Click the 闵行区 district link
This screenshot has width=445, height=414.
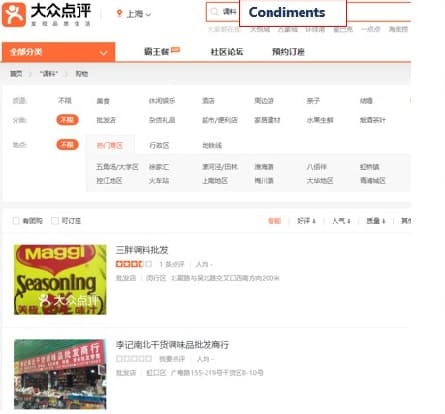156,278
